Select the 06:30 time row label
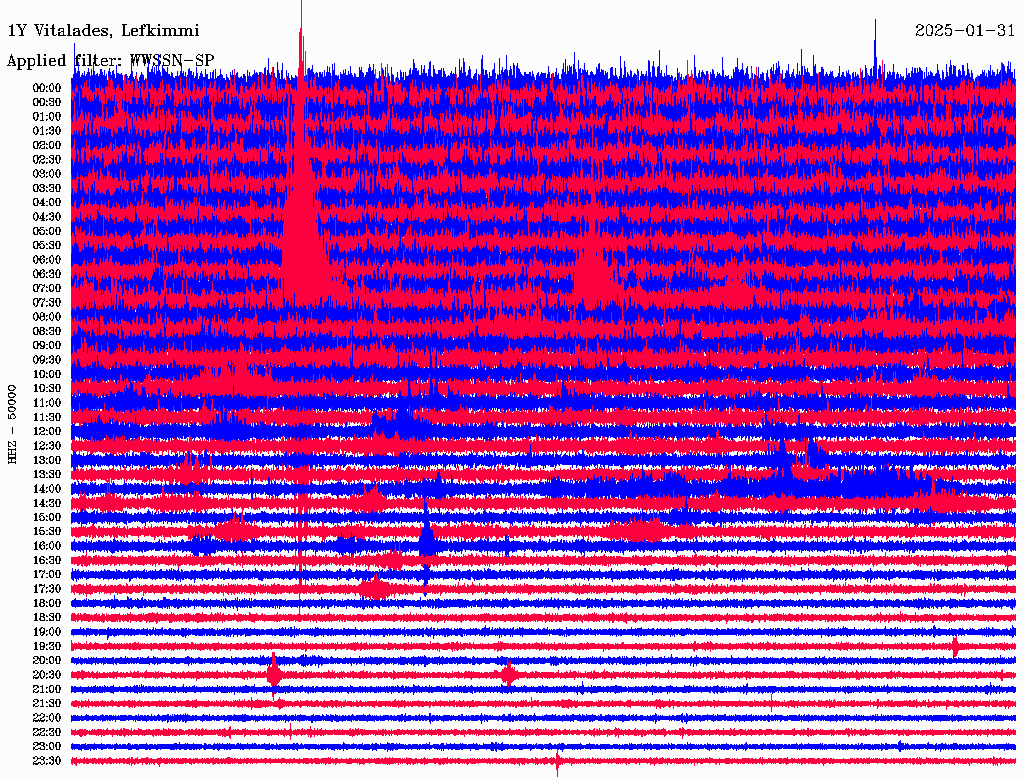Image resolution: width=1024 pixels, height=780 pixels. point(47,274)
